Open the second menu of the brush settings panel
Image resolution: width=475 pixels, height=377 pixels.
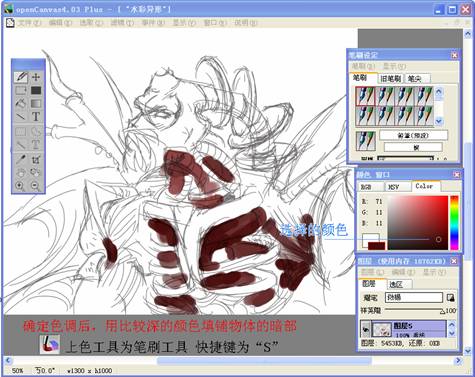pyautogui.click(x=394, y=66)
